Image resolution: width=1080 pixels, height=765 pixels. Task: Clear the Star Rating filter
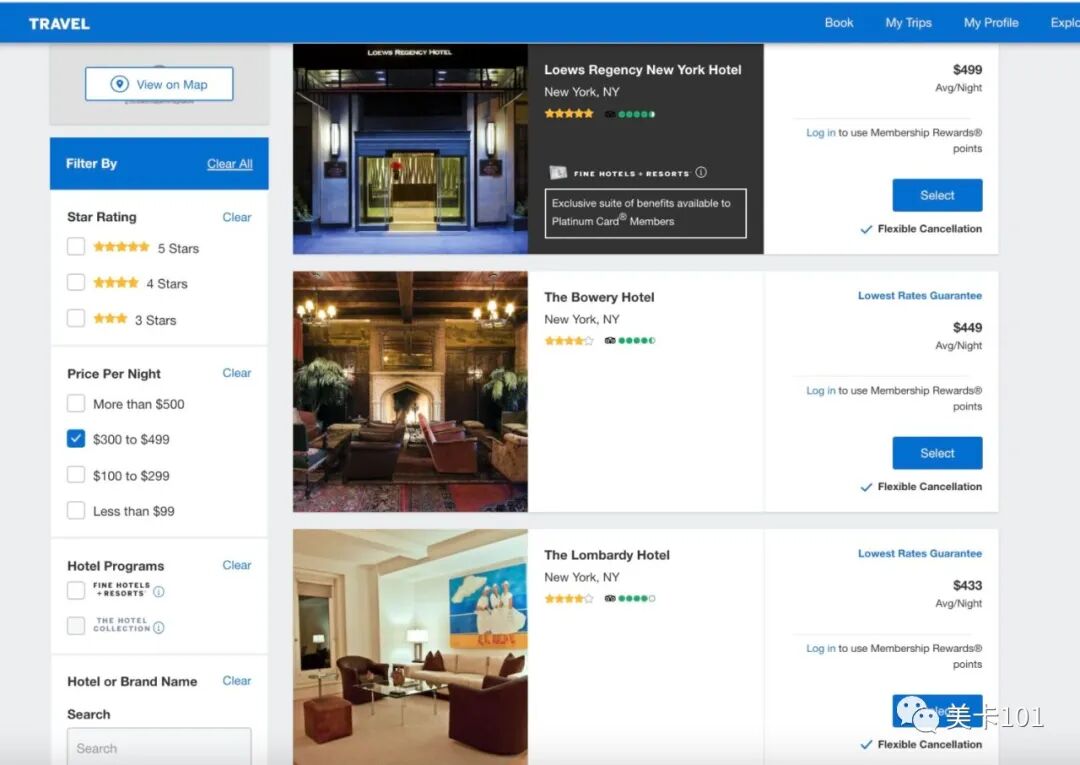(x=237, y=217)
